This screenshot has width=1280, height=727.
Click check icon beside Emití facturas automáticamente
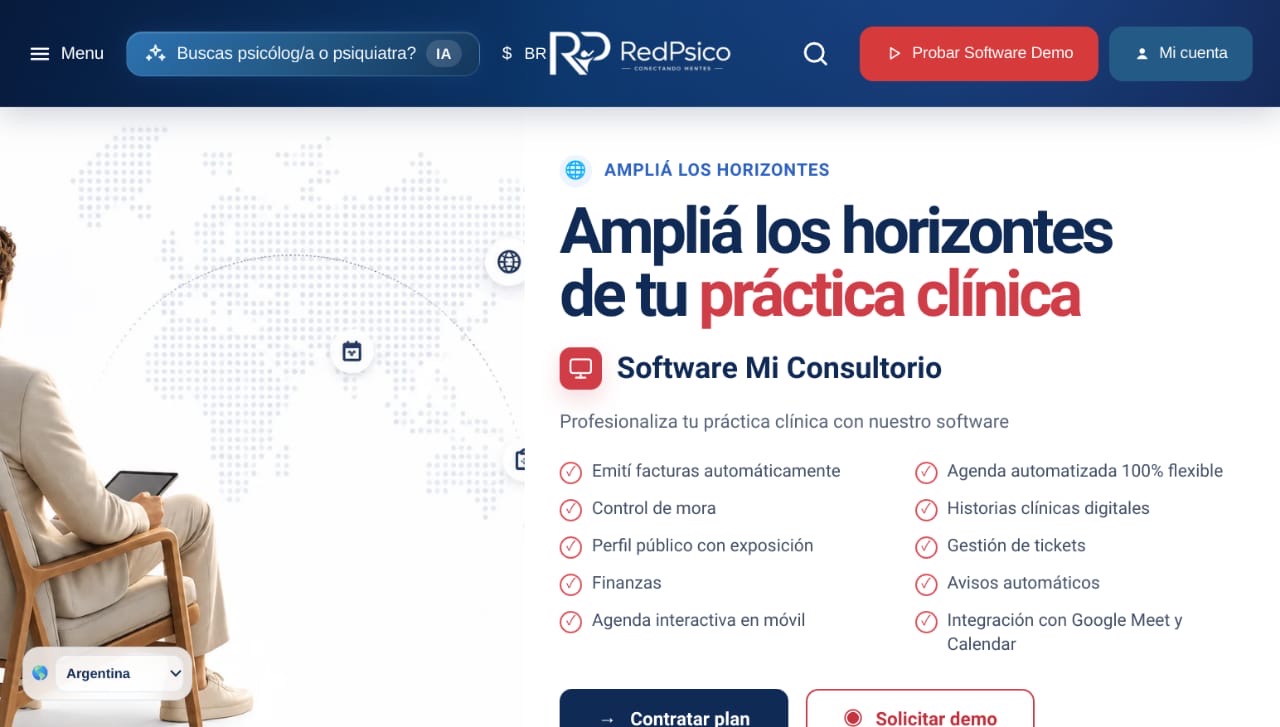571,472
